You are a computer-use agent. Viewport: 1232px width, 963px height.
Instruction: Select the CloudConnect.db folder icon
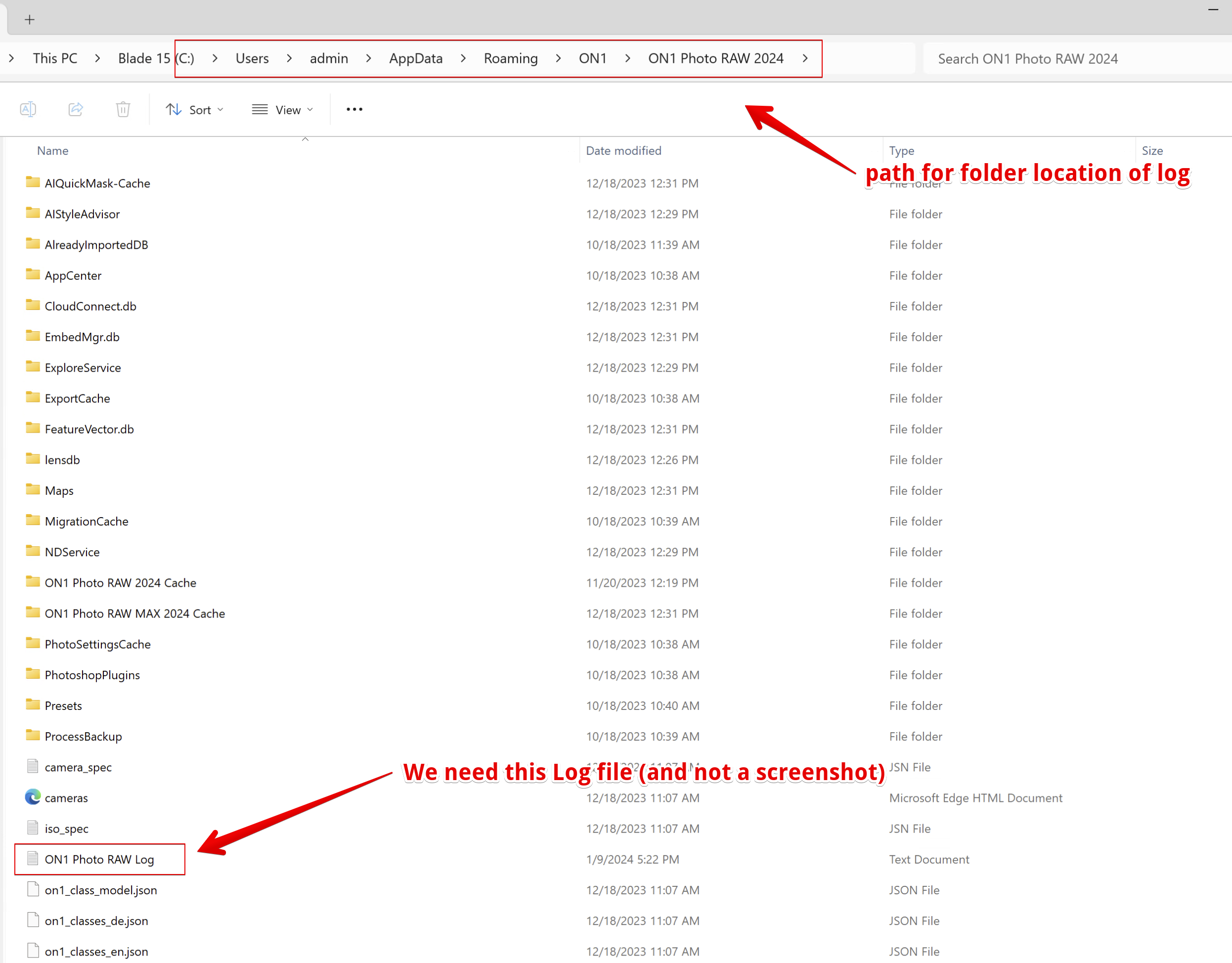coord(33,305)
